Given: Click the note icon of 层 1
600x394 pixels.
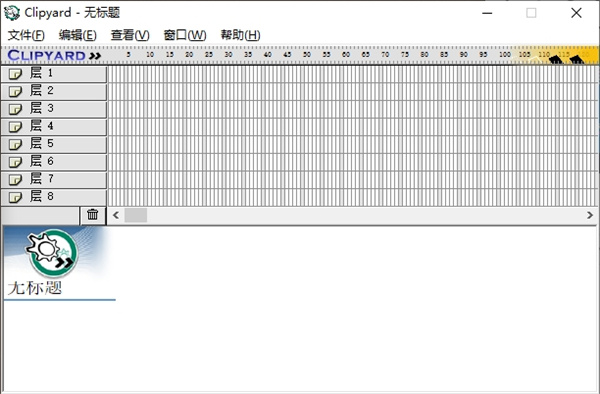Looking at the screenshot, I should coord(15,74).
